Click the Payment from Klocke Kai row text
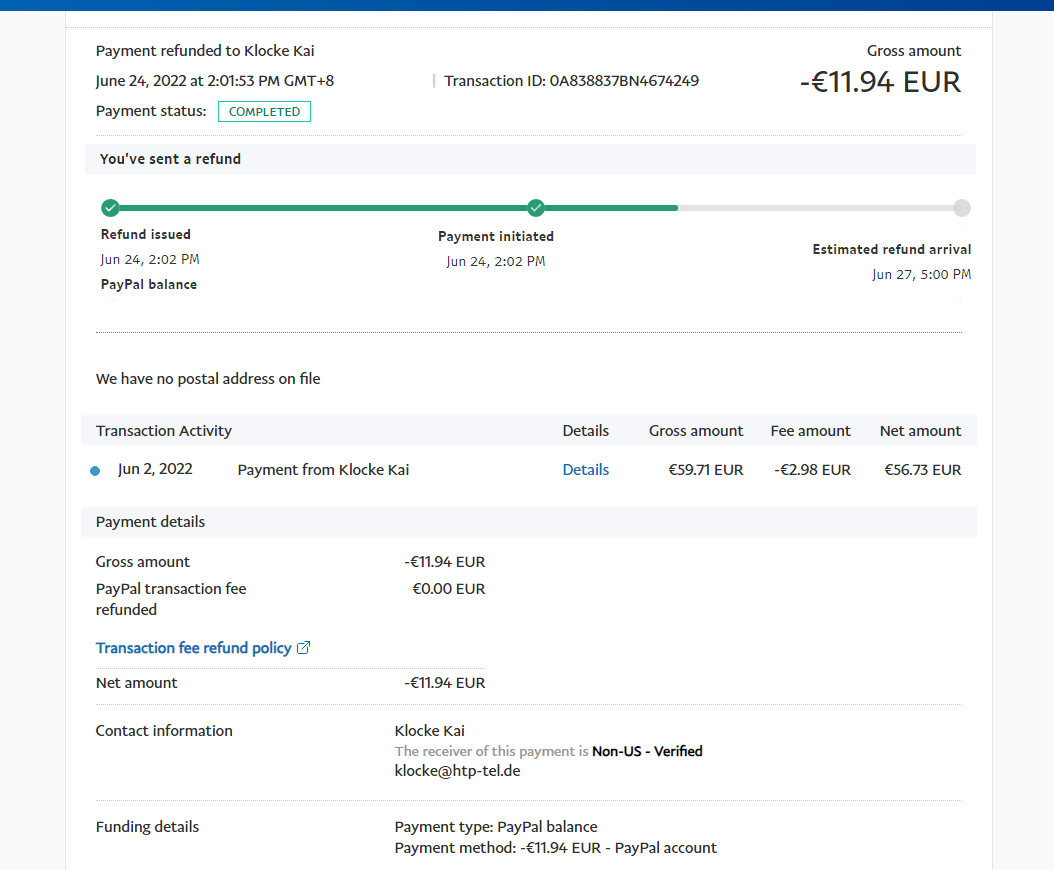This screenshot has width=1054, height=870. tap(323, 470)
